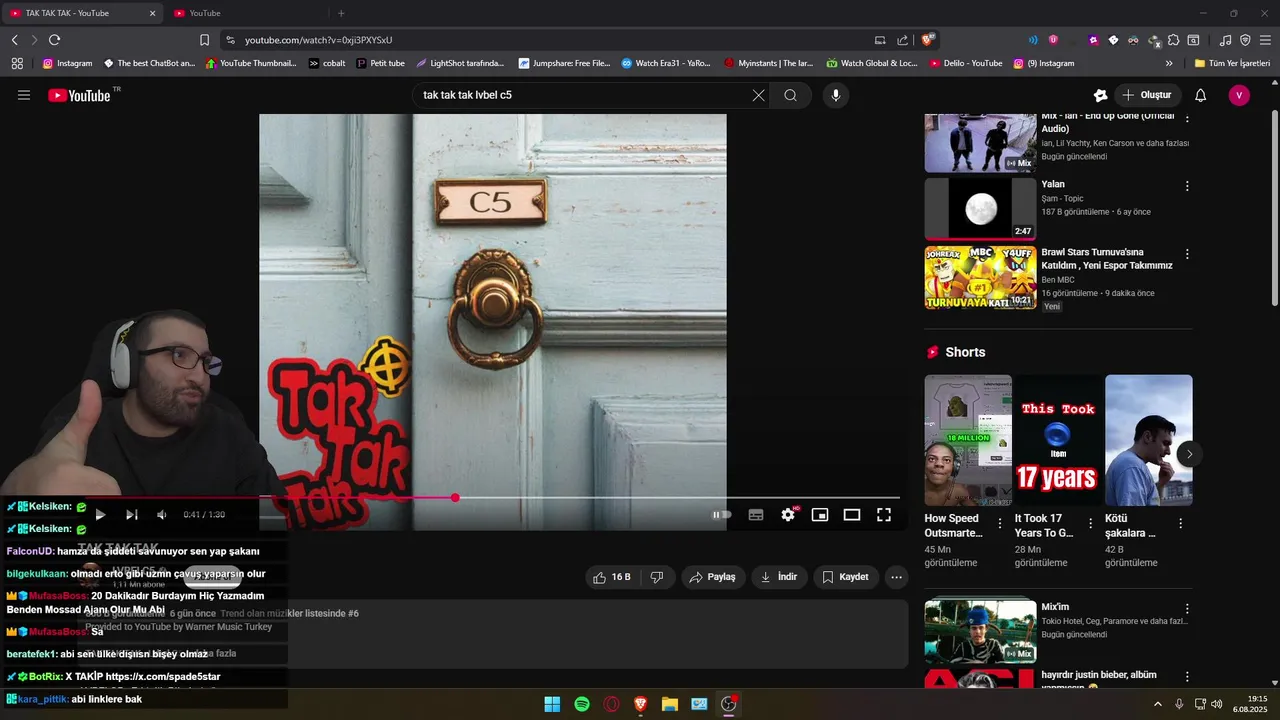This screenshot has height=720, width=1280.
Task: Open options for How Speed short
Action: pyautogui.click(x=1000, y=523)
